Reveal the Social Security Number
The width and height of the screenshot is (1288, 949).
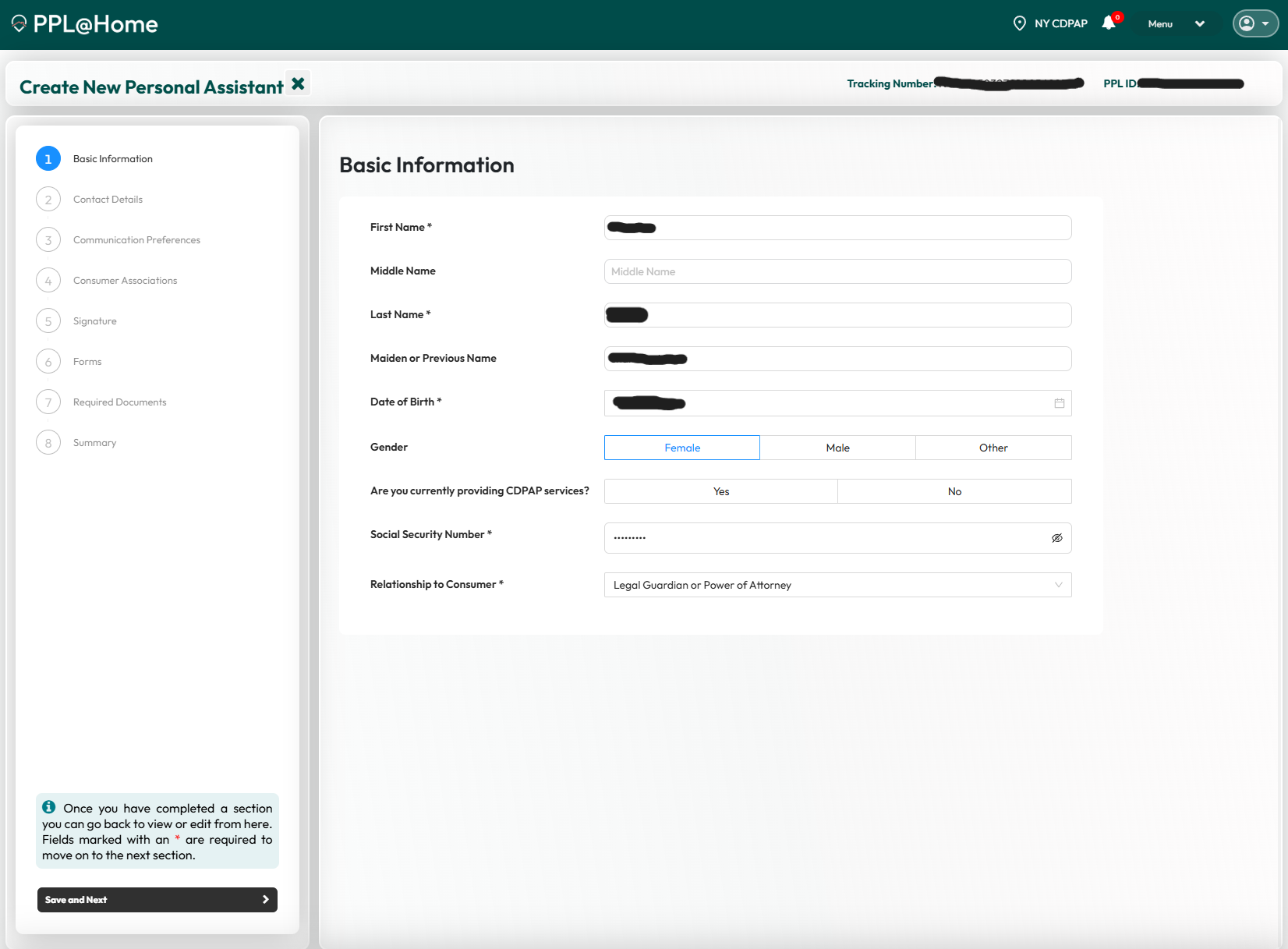coord(1056,537)
